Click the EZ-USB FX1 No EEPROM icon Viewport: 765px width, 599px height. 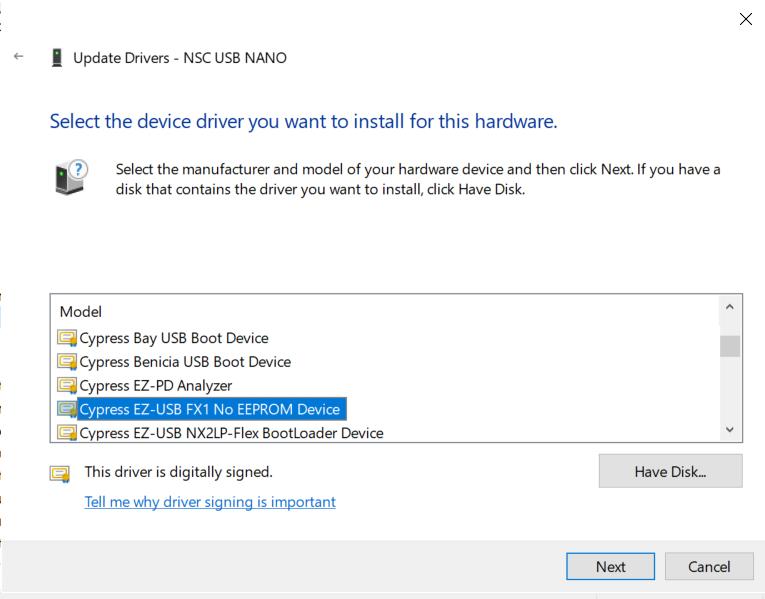(67, 409)
